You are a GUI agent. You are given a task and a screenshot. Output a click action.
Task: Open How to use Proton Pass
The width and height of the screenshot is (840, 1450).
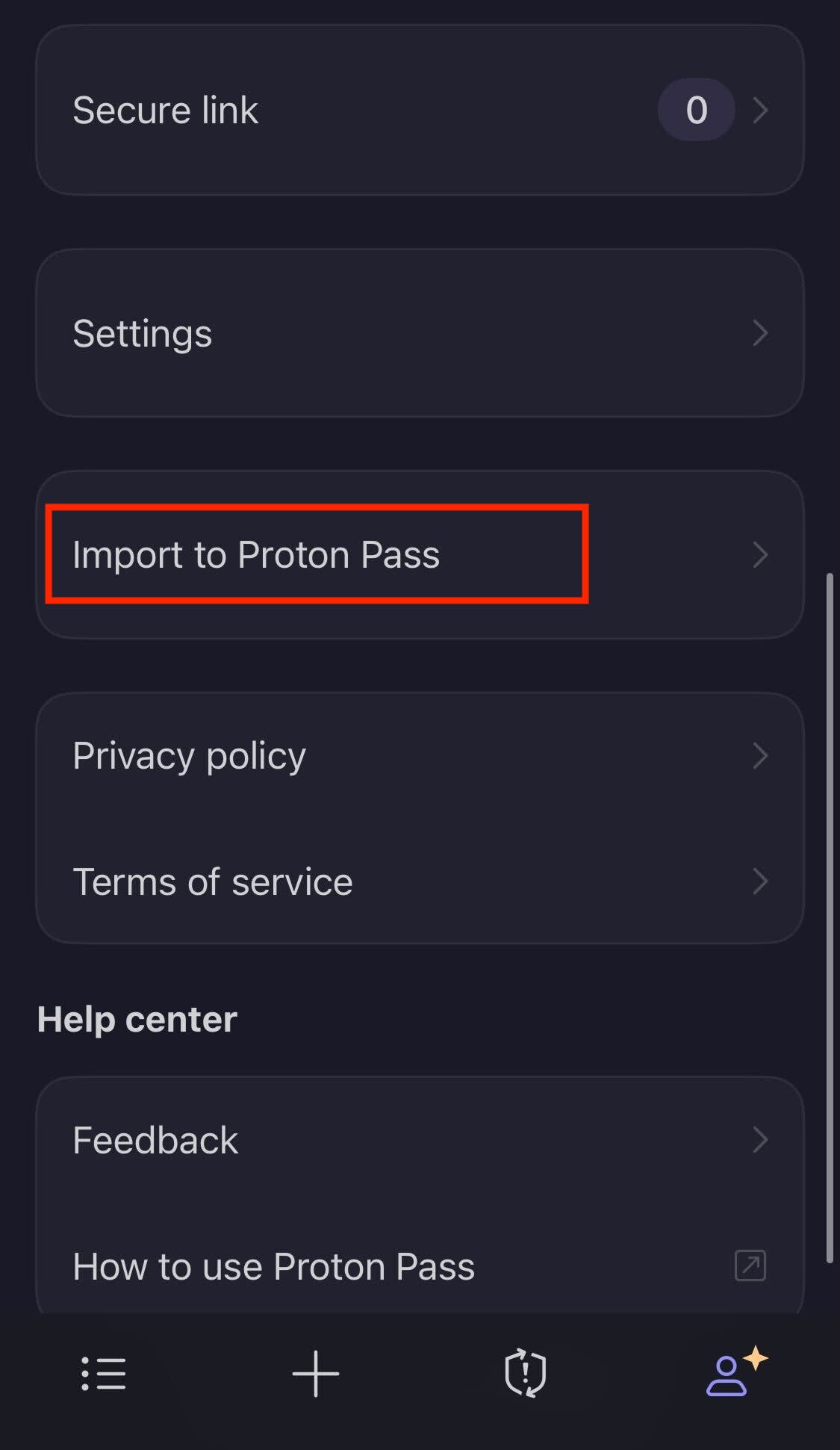(x=273, y=1266)
